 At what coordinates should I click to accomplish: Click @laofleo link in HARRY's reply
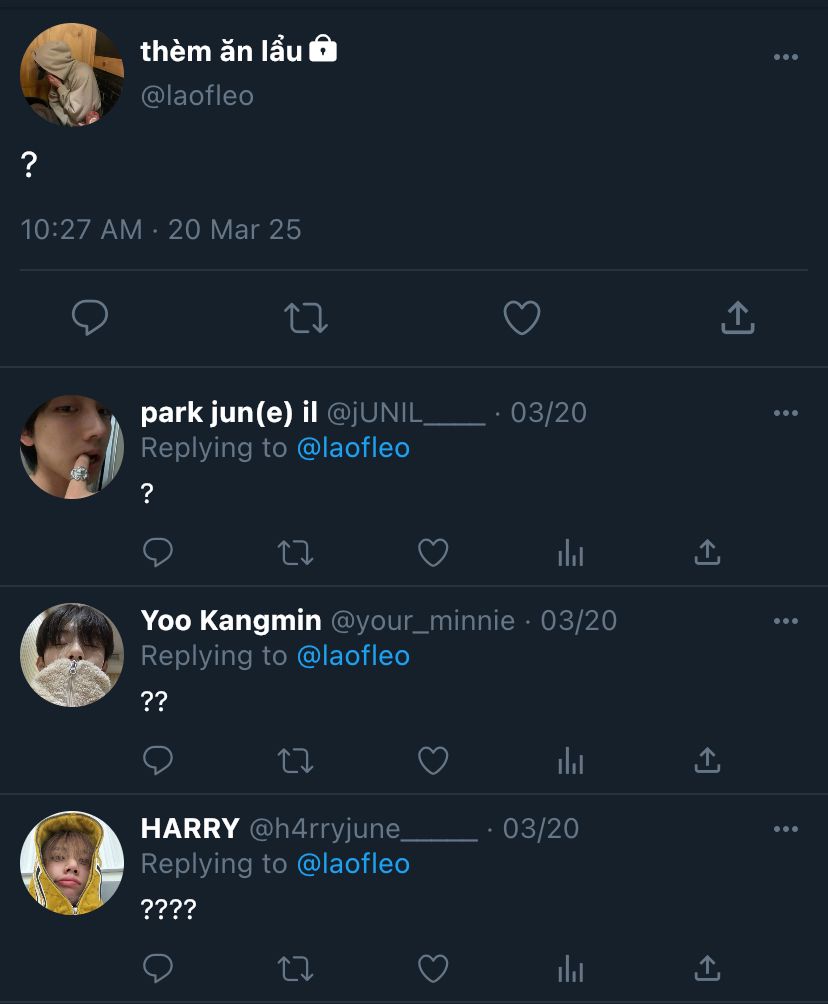(353, 864)
